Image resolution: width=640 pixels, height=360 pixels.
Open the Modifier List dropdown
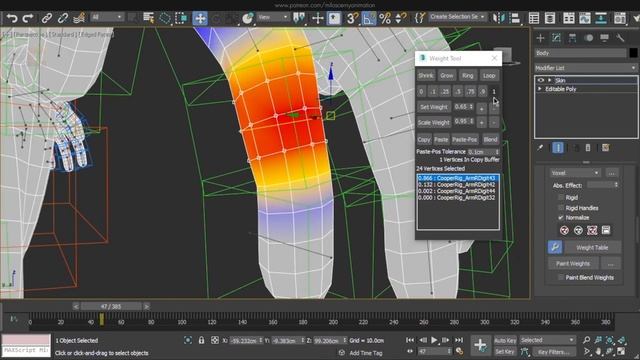[586, 68]
